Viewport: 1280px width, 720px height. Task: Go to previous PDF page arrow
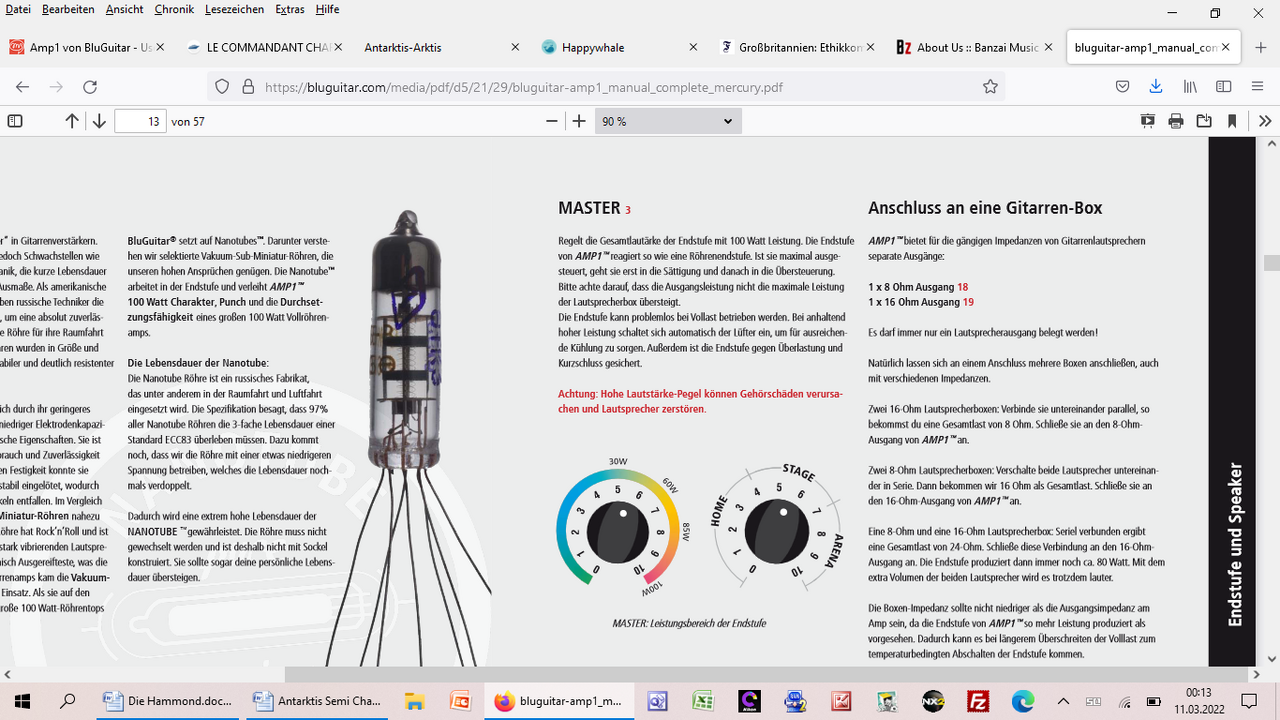pyautogui.click(x=72, y=121)
